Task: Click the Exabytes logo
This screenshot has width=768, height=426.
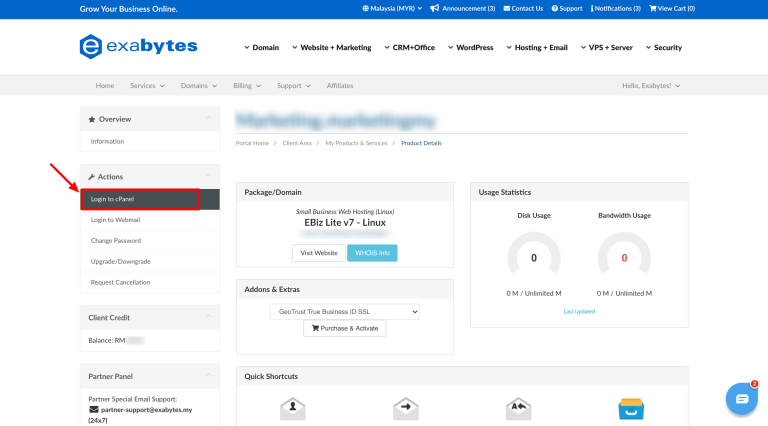Action: point(139,47)
